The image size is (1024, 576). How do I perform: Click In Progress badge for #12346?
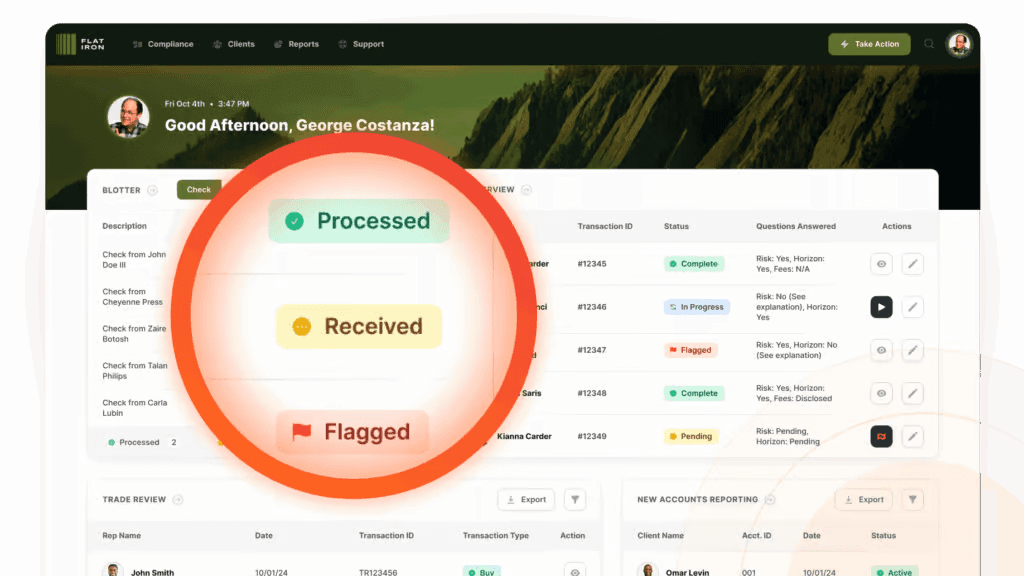(x=697, y=307)
